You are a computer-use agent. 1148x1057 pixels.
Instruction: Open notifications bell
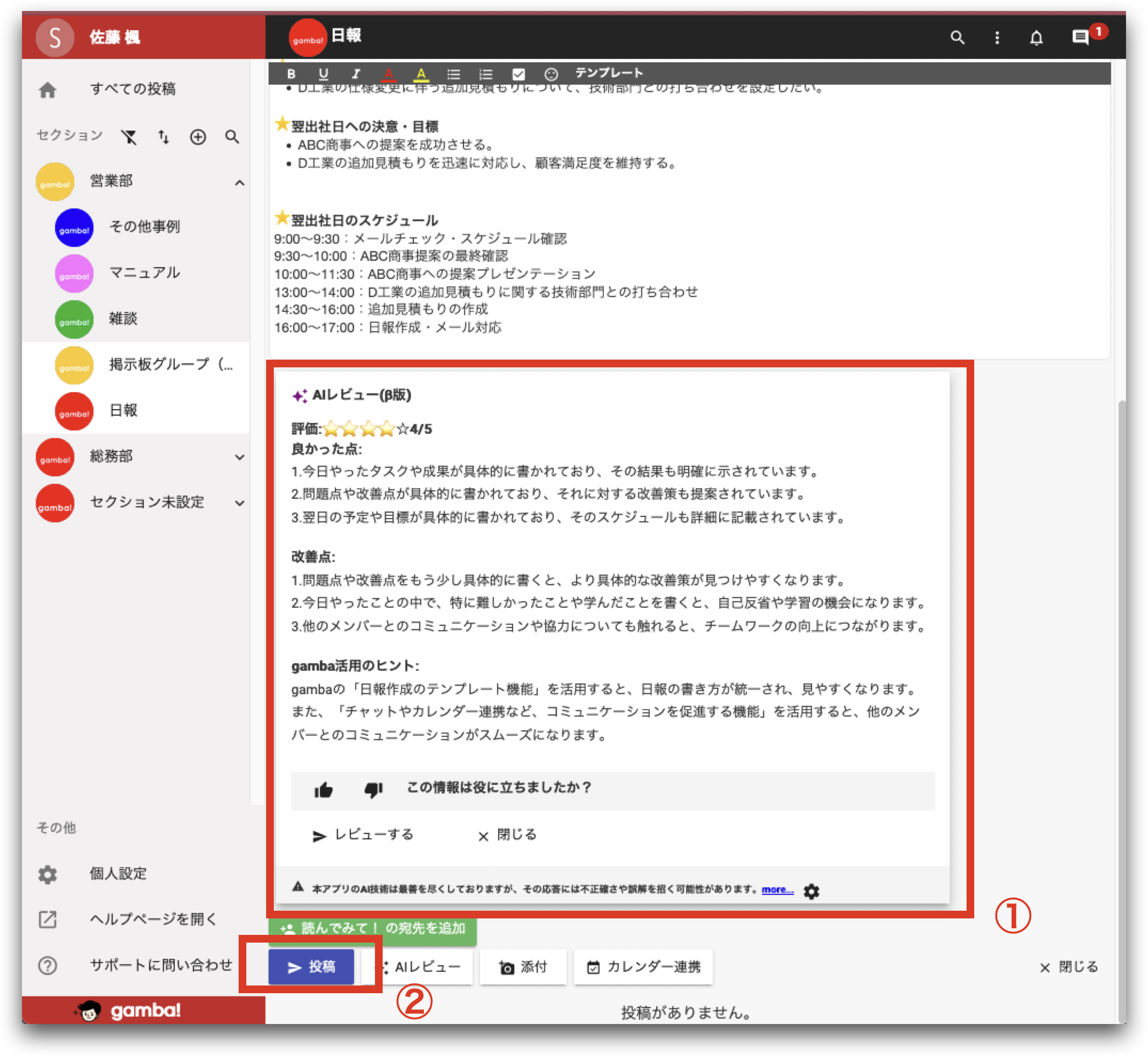click(x=1036, y=38)
